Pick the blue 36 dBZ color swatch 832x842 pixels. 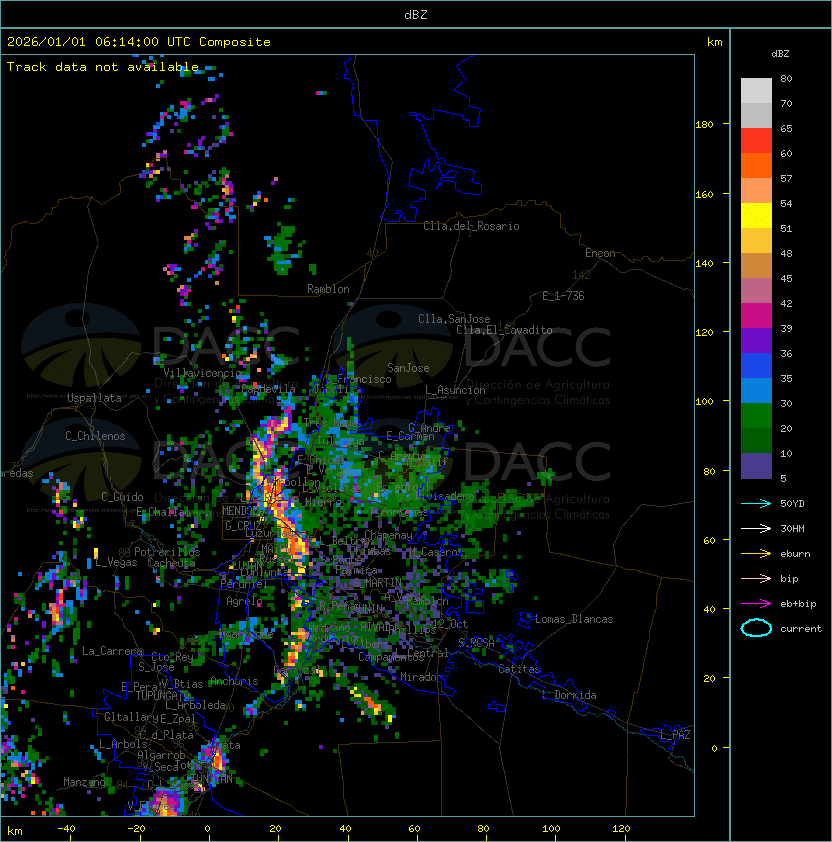coord(756,366)
